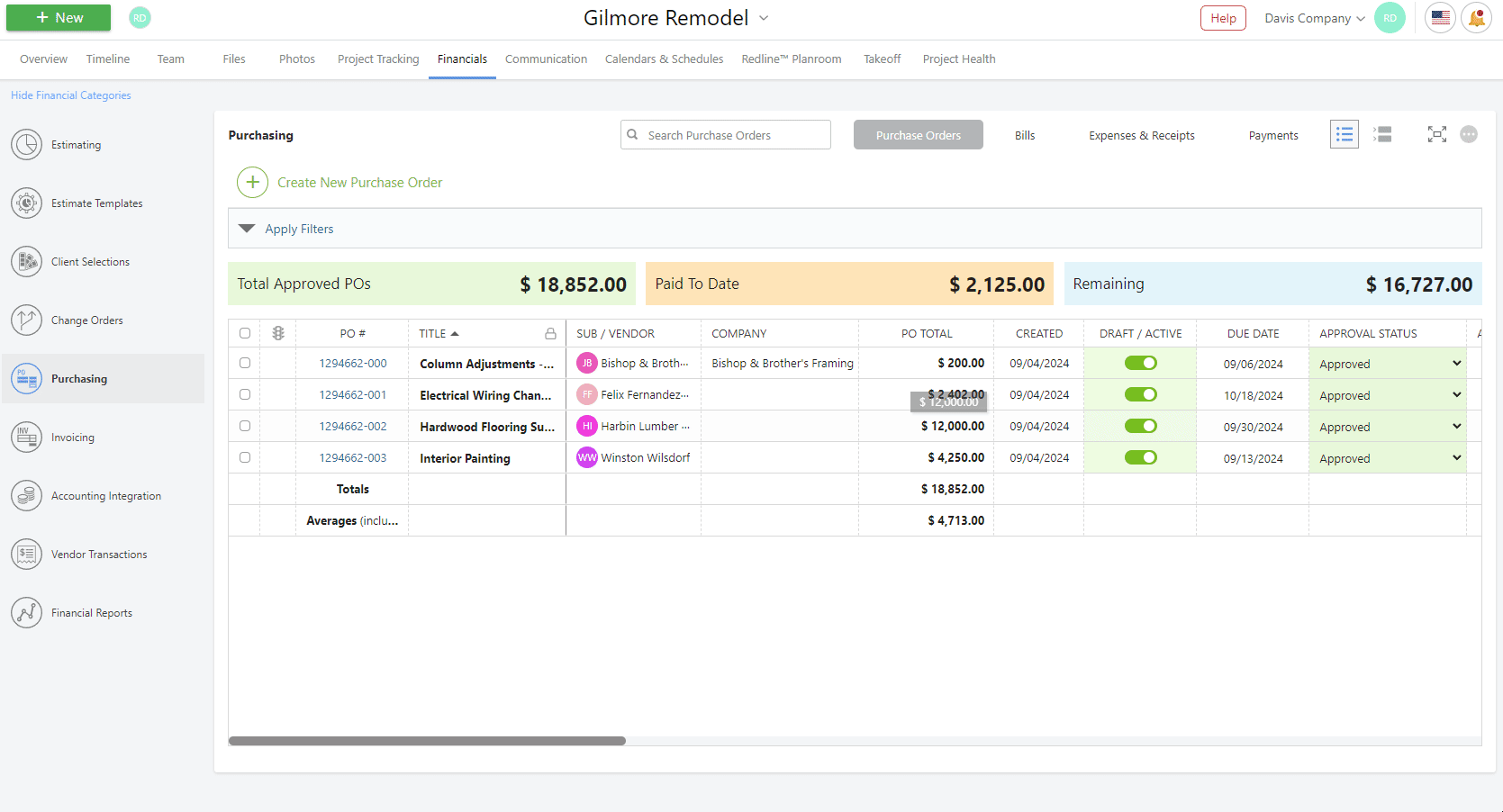
Task: Open Estimate Templates icon in sidebar
Action: (x=27, y=203)
